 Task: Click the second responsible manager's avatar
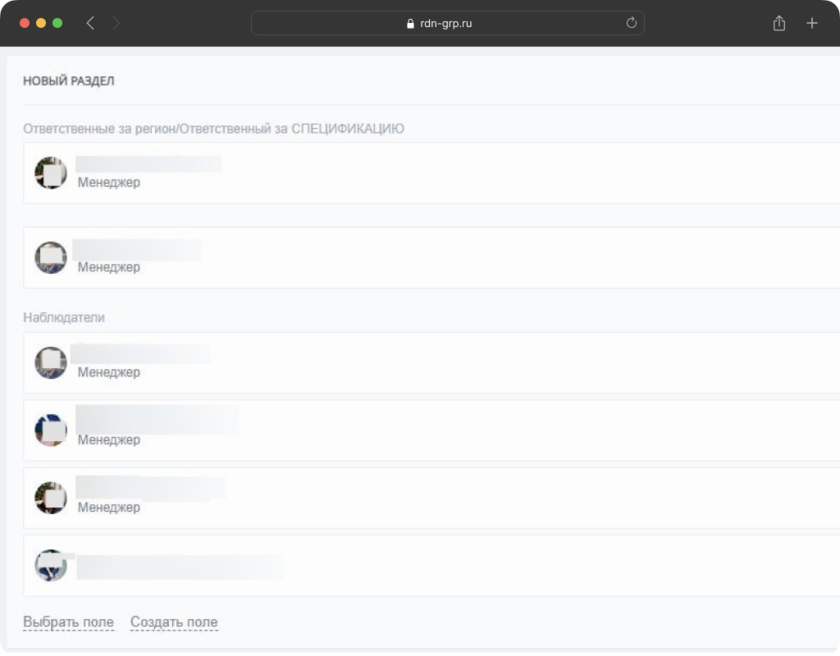(x=51, y=257)
